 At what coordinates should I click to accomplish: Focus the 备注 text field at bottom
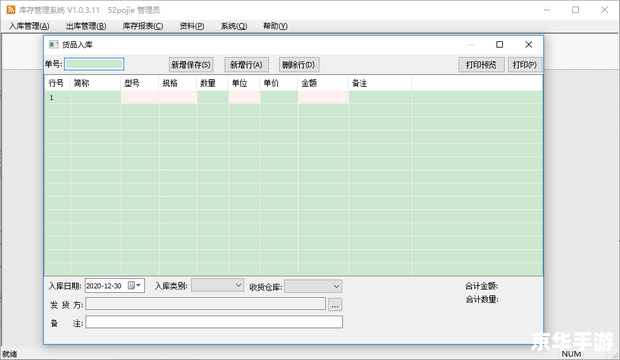point(214,322)
